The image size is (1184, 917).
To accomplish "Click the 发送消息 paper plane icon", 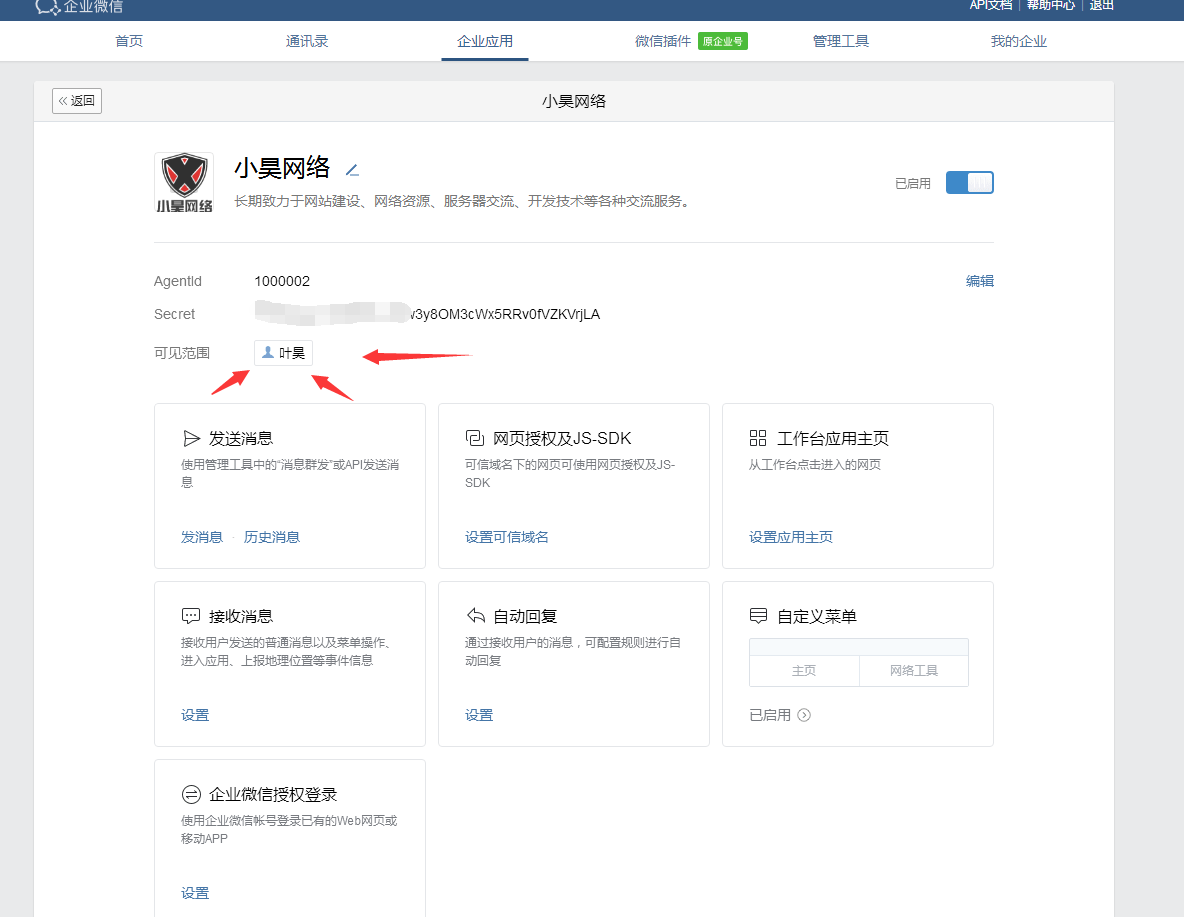I will (191, 438).
